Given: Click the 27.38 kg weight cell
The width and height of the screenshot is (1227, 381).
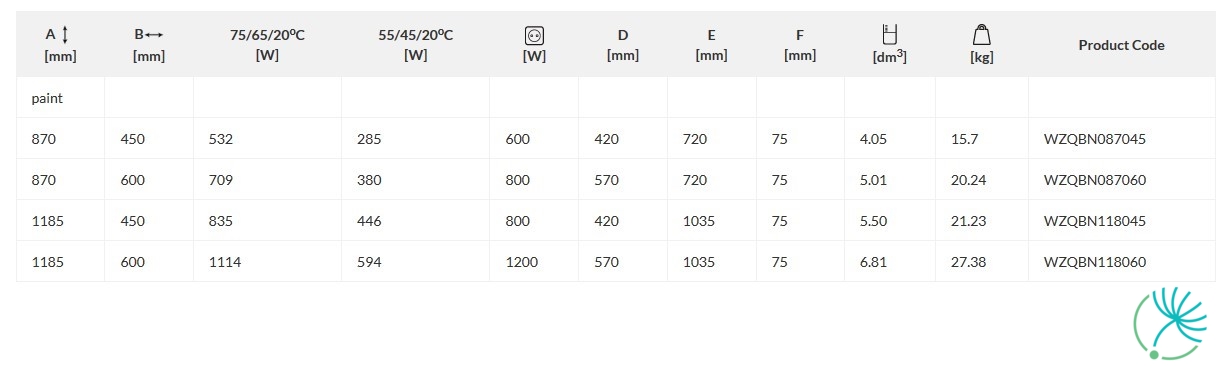Looking at the screenshot, I should (x=969, y=262).
